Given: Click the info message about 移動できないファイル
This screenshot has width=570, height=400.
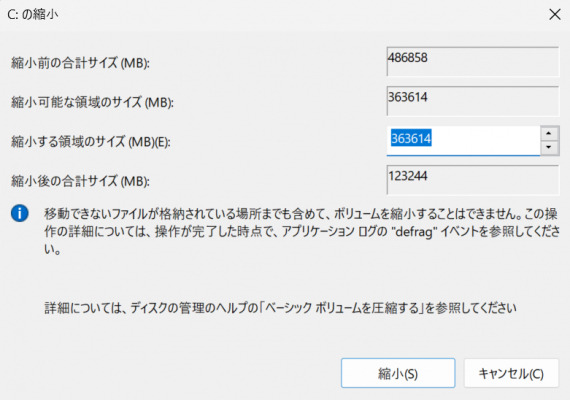Looking at the screenshot, I should (x=302, y=231).
